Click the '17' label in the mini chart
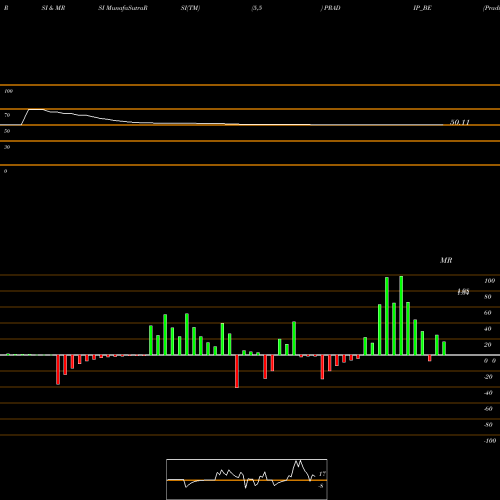Image resolution: width=500 pixels, height=500 pixels. tap(322, 474)
